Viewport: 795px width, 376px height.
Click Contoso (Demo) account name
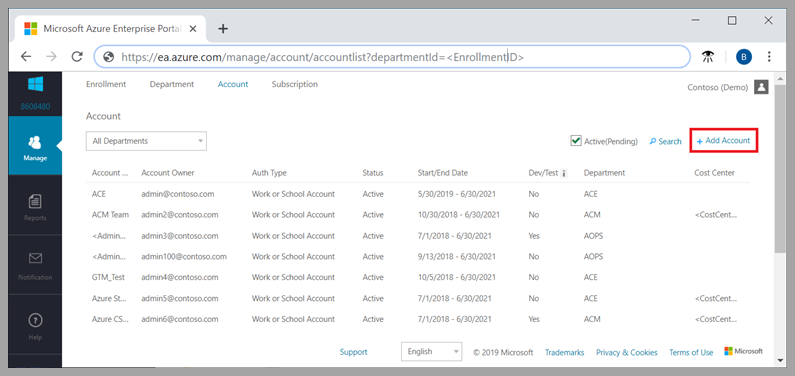(717, 88)
